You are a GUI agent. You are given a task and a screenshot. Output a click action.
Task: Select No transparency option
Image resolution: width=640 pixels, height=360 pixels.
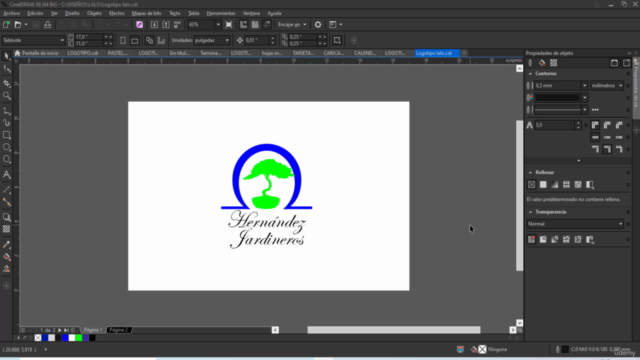pyautogui.click(x=531, y=240)
